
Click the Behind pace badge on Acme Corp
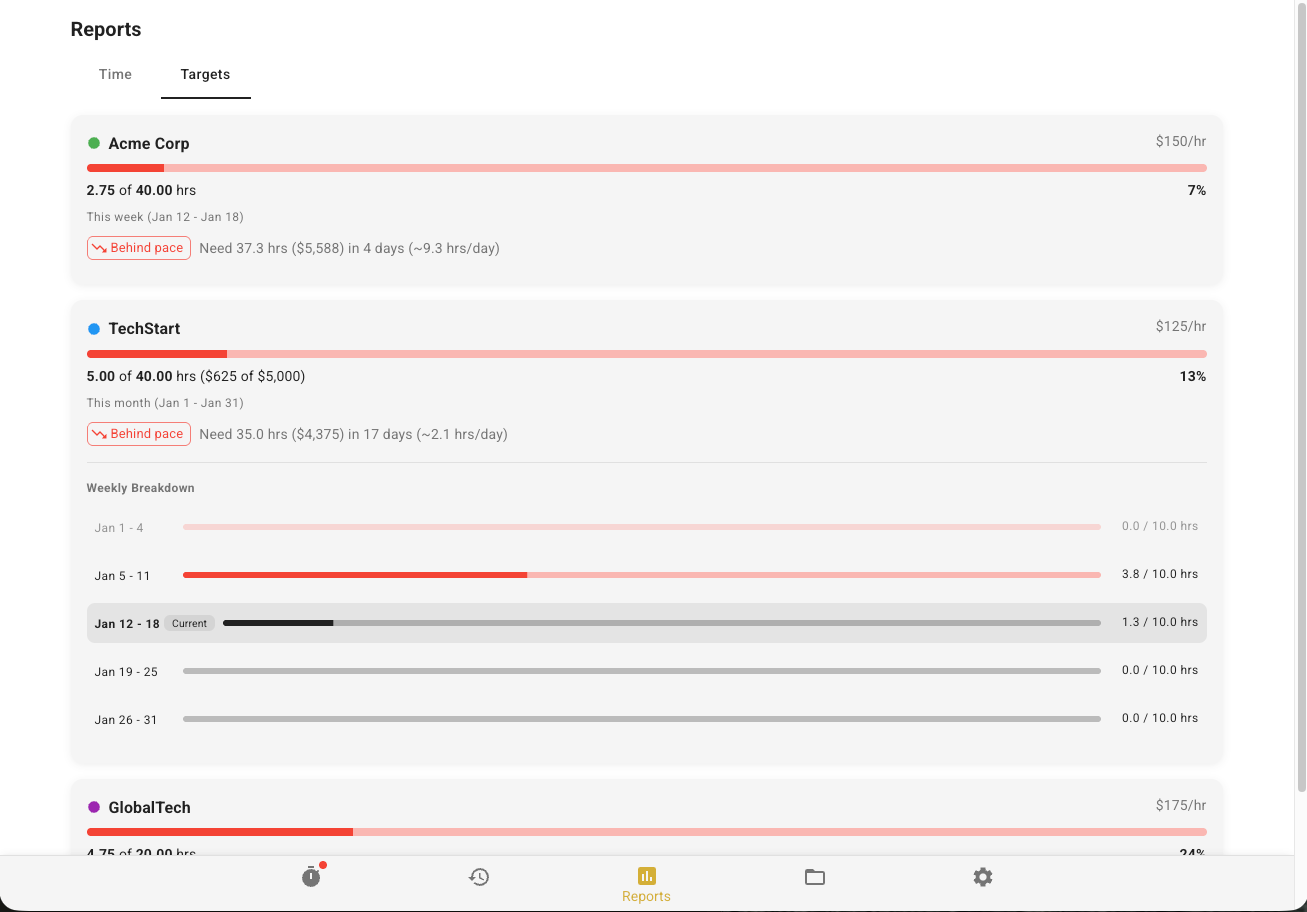coord(139,247)
